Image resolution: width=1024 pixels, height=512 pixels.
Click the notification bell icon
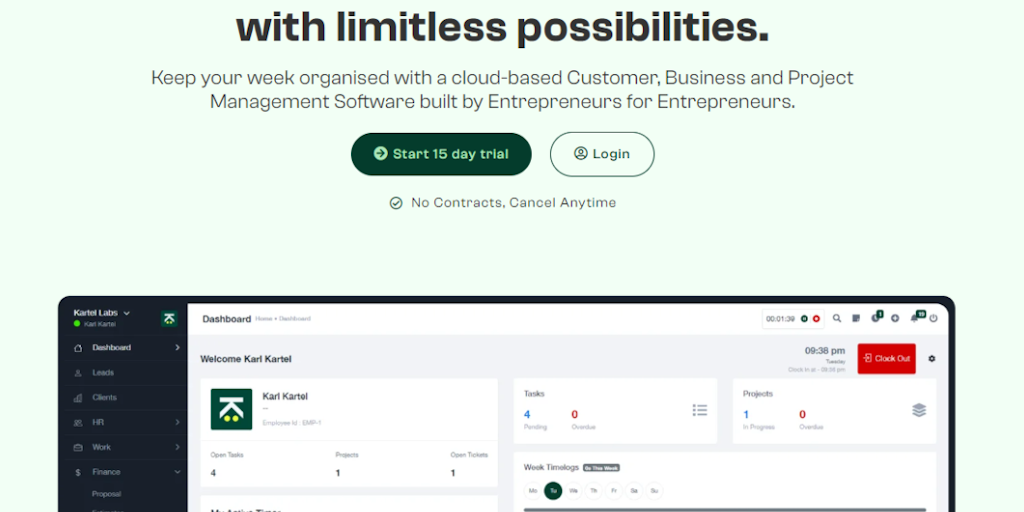point(914,319)
